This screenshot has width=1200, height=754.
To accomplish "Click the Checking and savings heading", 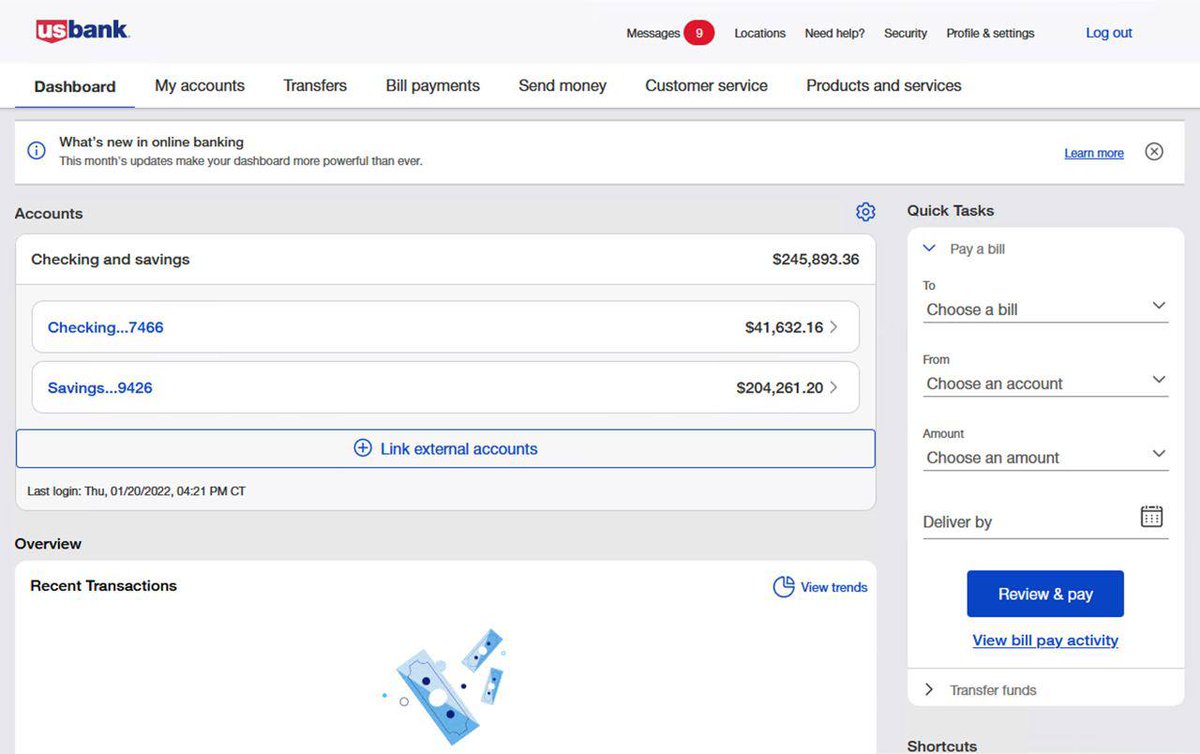I will pos(110,259).
